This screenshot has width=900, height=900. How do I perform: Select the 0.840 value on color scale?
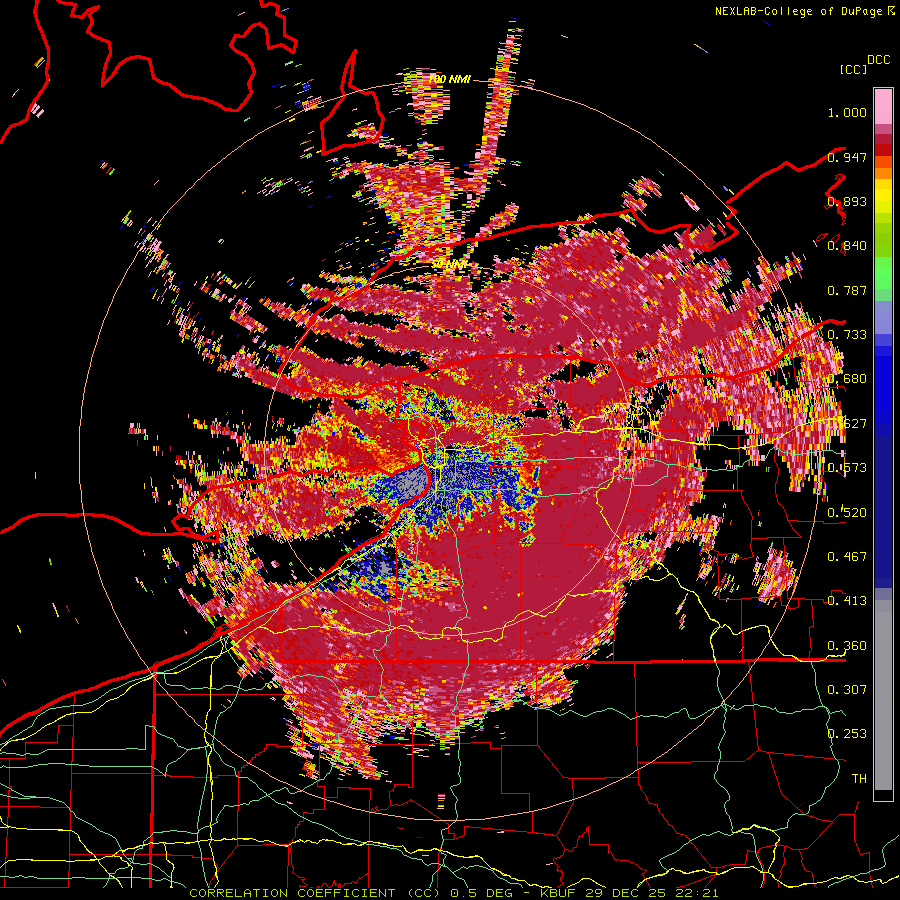click(847, 246)
